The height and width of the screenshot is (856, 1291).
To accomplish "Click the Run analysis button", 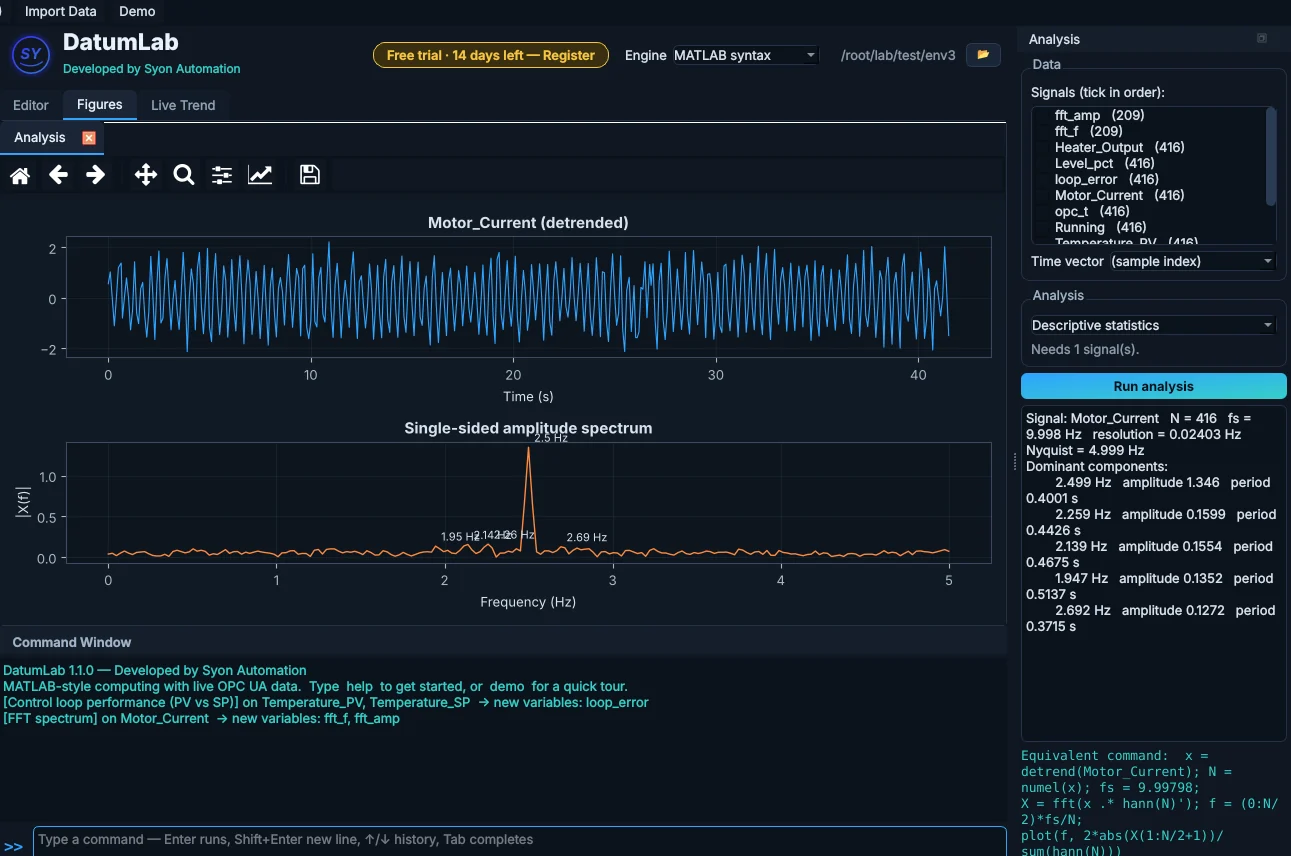I will point(1153,386).
